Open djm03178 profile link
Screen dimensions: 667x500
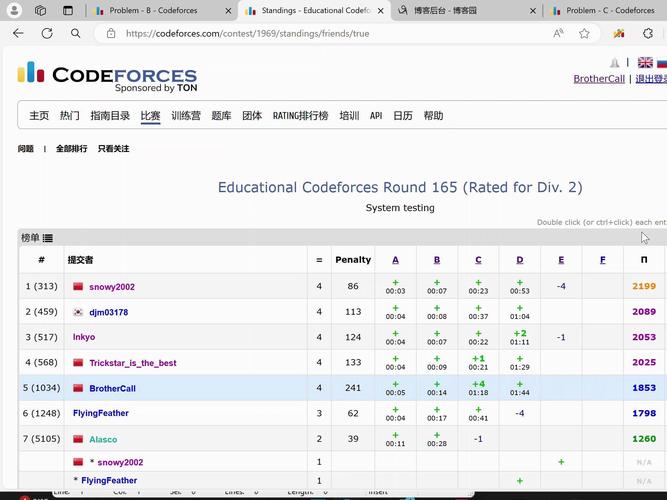(x=108, y=312)
